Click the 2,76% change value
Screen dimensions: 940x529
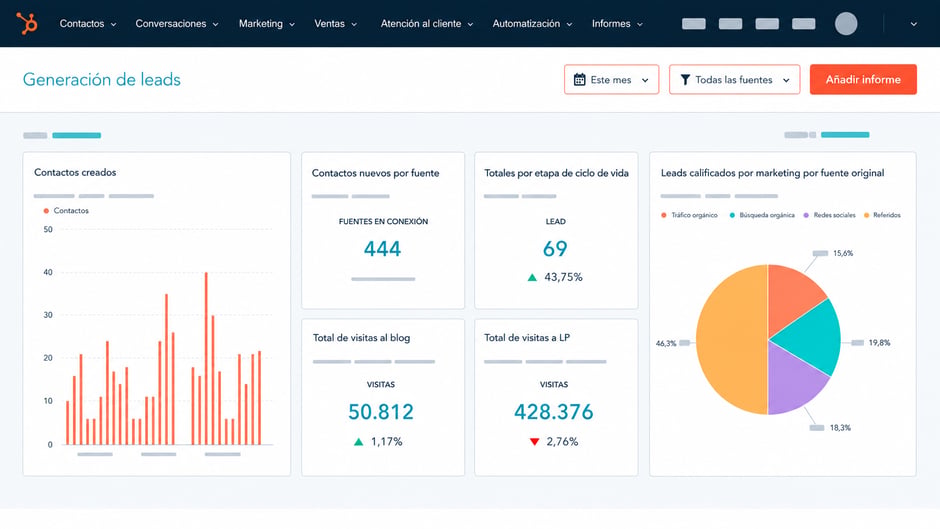point(562,442)
